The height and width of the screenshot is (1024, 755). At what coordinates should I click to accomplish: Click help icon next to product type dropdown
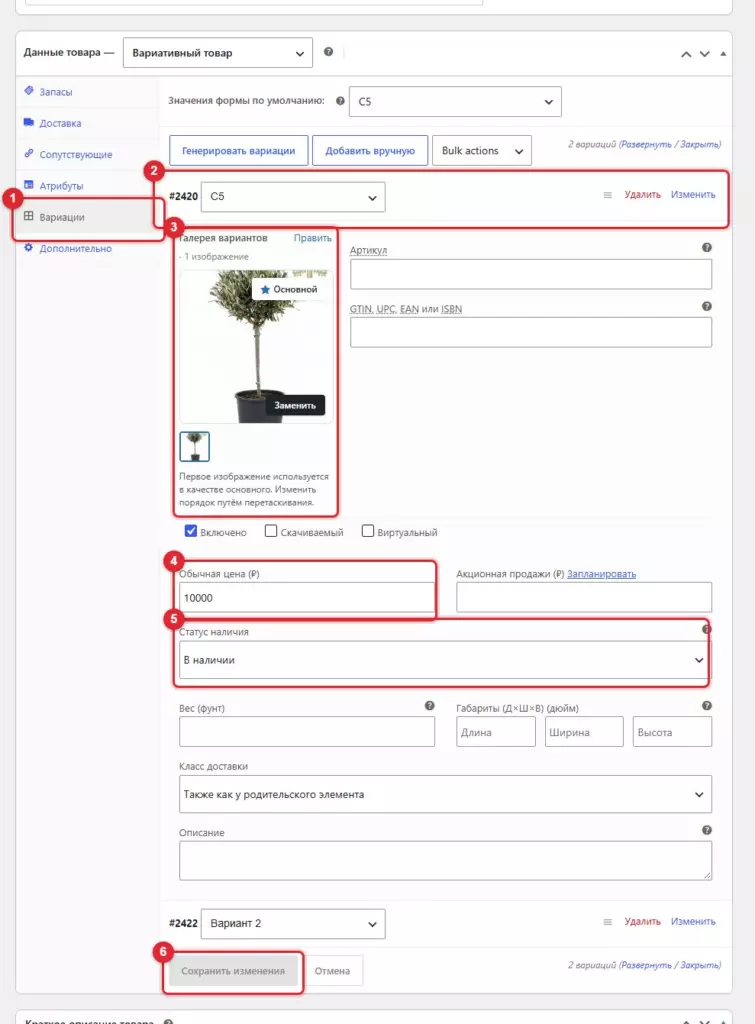coord(329,52)
